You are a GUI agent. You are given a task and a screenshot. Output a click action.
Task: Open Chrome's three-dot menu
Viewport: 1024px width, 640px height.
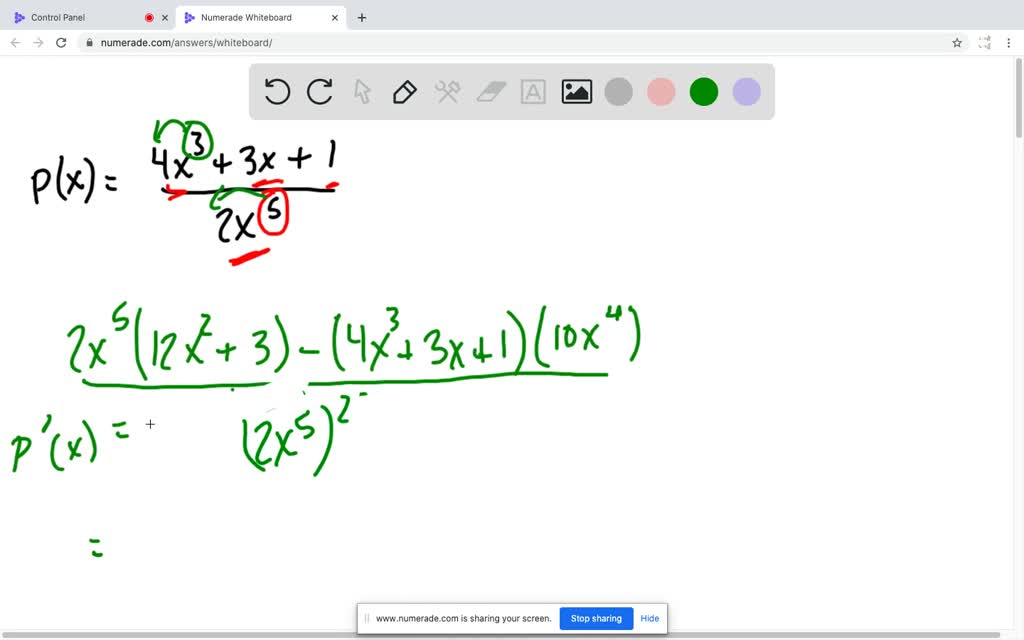click(1011, 42)
